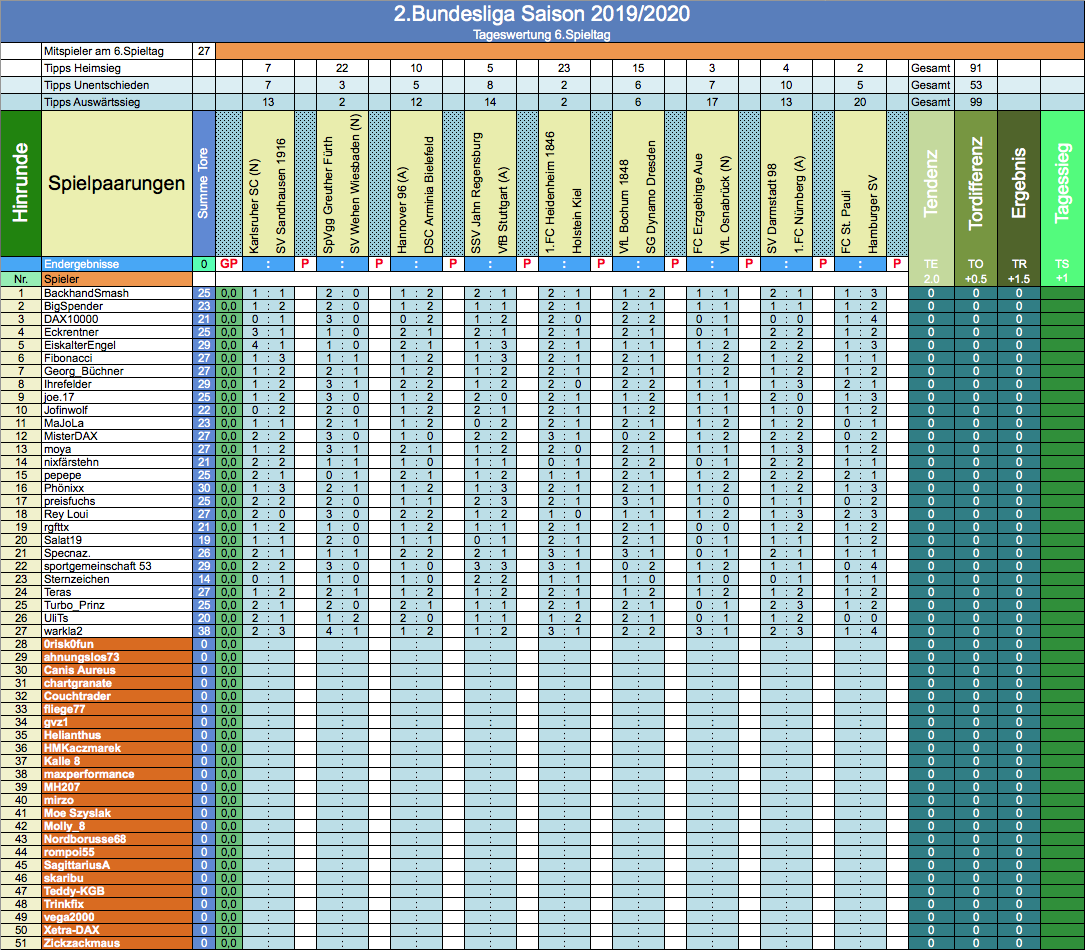Select player 'Jofinwolf'
Screen dimensions: 1085x950
point(117,410)
